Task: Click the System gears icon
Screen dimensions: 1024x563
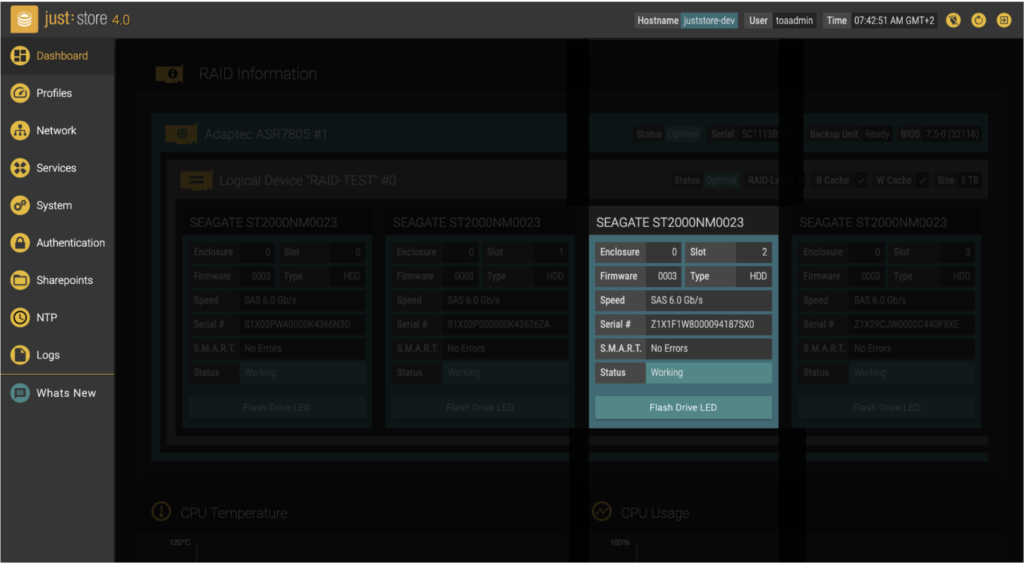Action: point(21,205)
